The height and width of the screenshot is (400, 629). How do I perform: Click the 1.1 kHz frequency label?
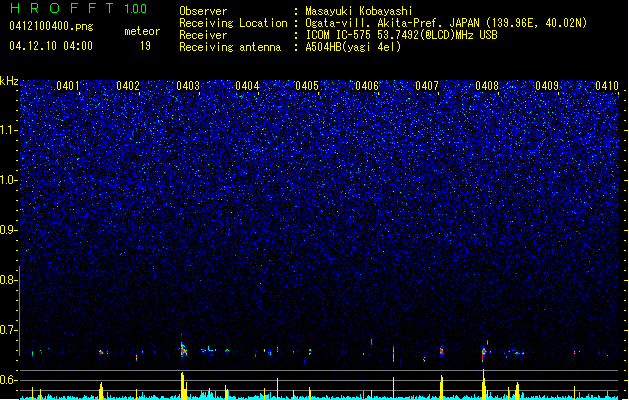point(8,130)
